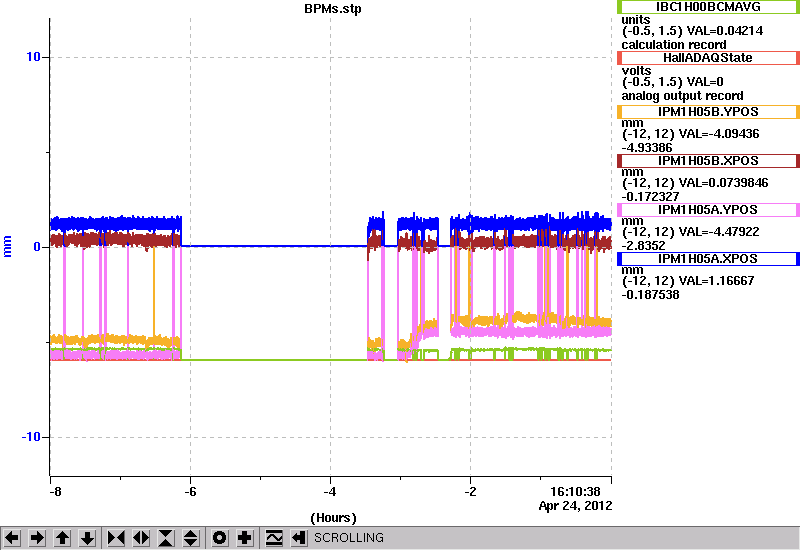800x550 pixels.
Task: Click the 'volts' unit text under HallADAQState
Action: (636, 71)
